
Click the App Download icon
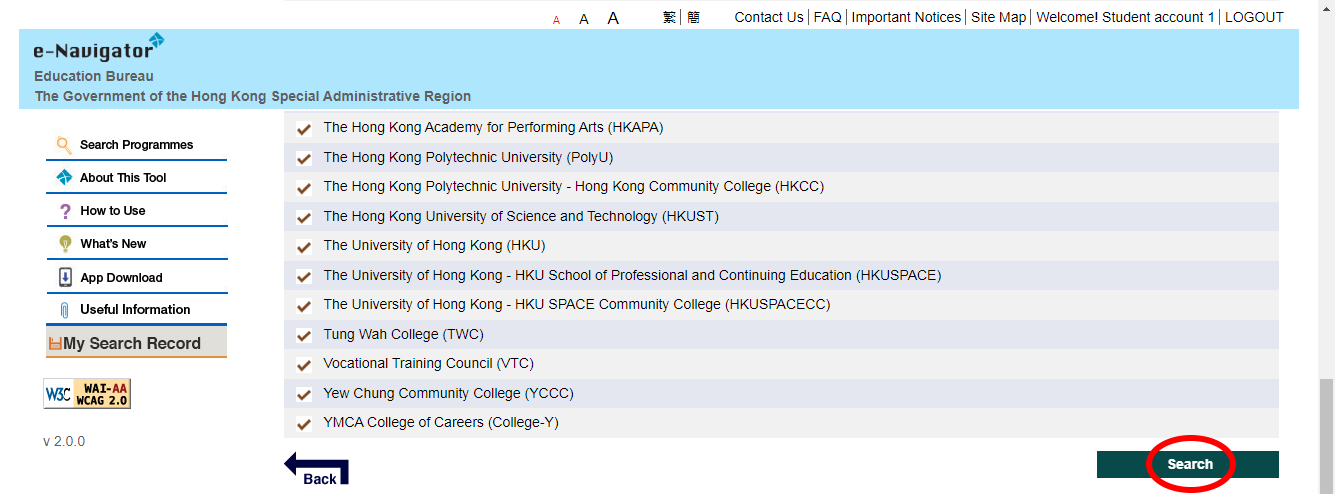pos(65,277)
